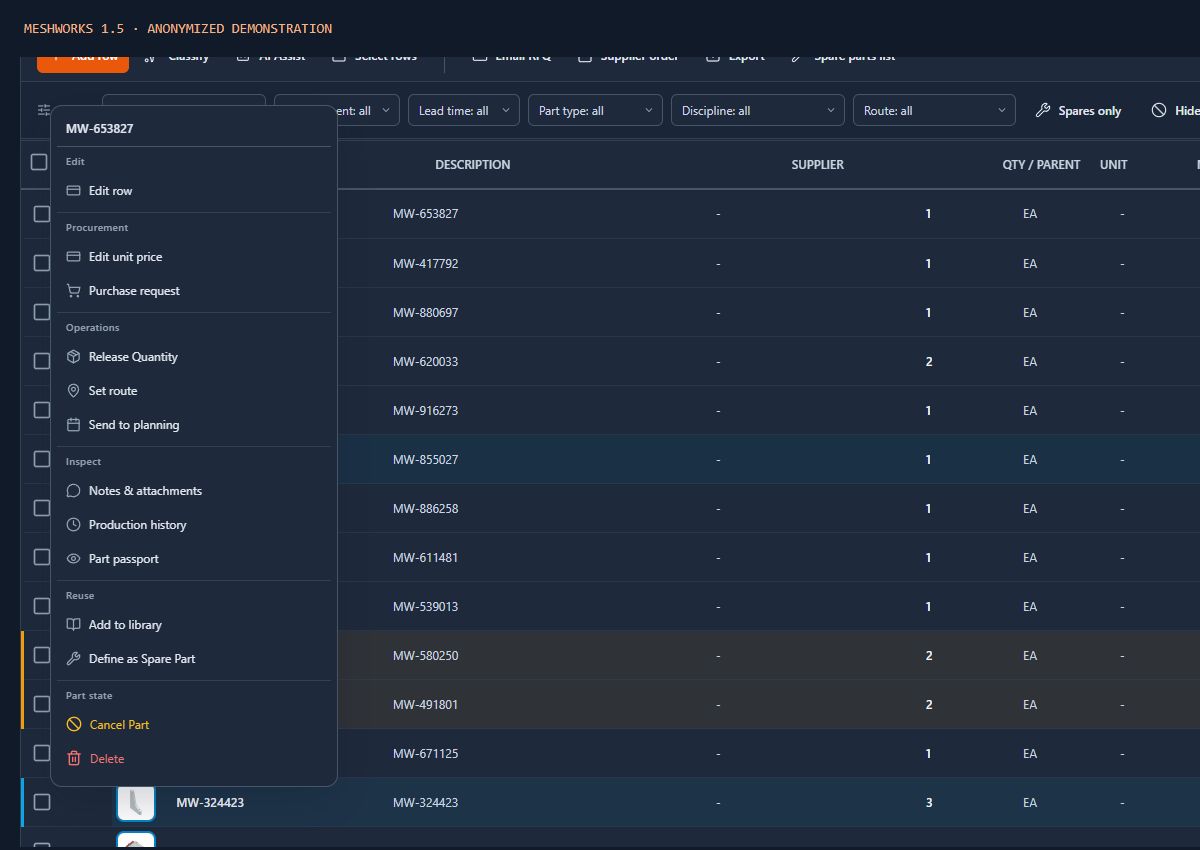
Task: Click the MW-916273 description cell
Action: (426, 411)
